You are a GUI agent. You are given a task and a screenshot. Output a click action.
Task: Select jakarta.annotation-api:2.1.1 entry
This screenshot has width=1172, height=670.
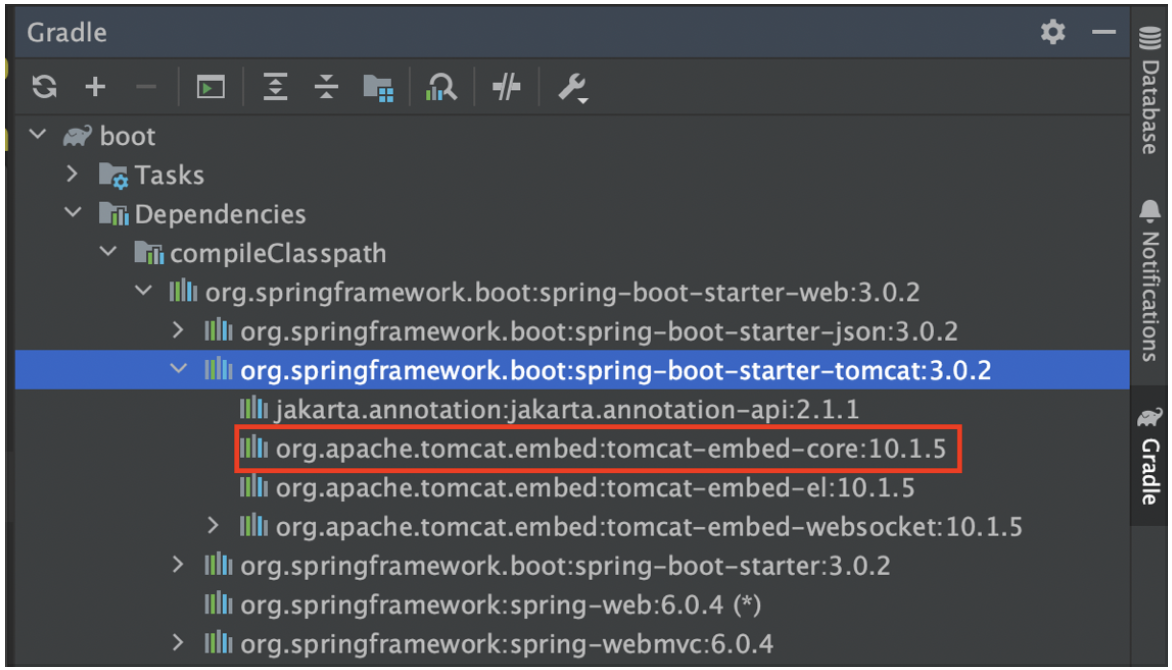[x=573, y=409]
